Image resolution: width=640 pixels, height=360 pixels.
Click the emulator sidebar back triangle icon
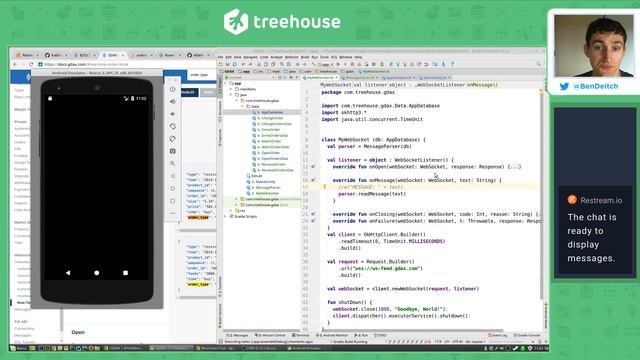(x=173, y=176)
